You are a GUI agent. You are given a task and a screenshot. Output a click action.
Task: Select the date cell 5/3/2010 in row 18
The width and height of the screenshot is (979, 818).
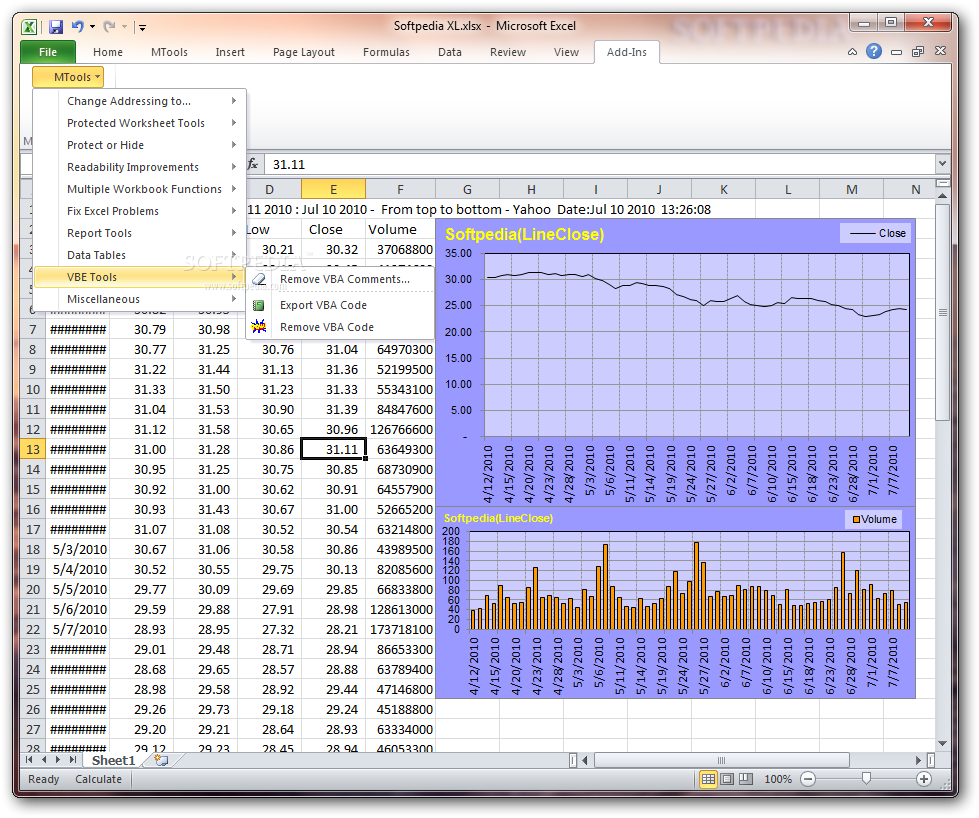point(79,549)
